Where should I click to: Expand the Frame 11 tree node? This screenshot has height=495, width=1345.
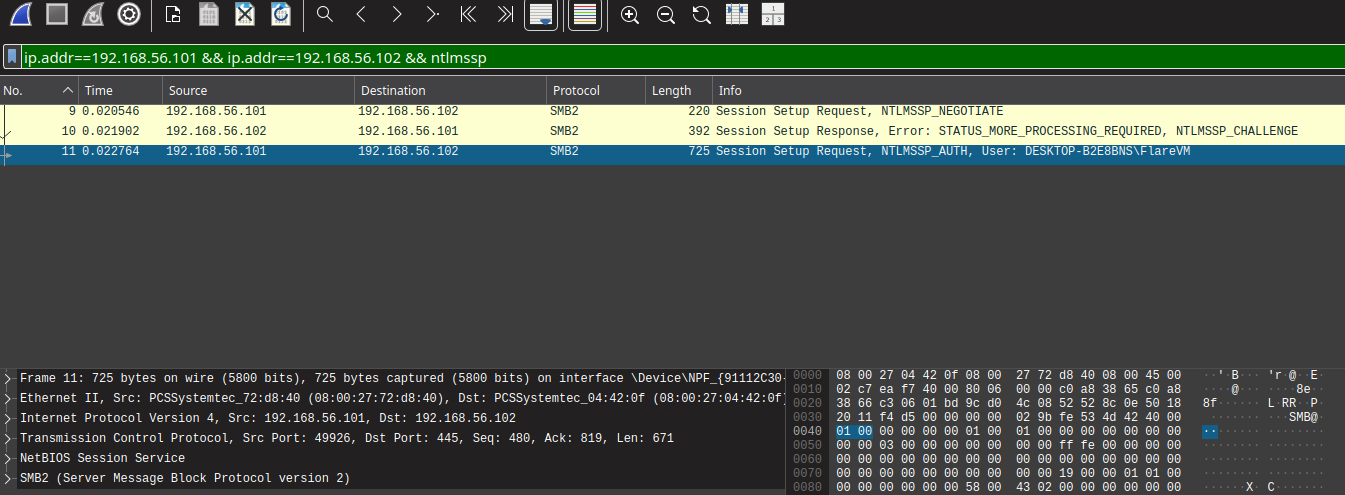tap(8, 378)
